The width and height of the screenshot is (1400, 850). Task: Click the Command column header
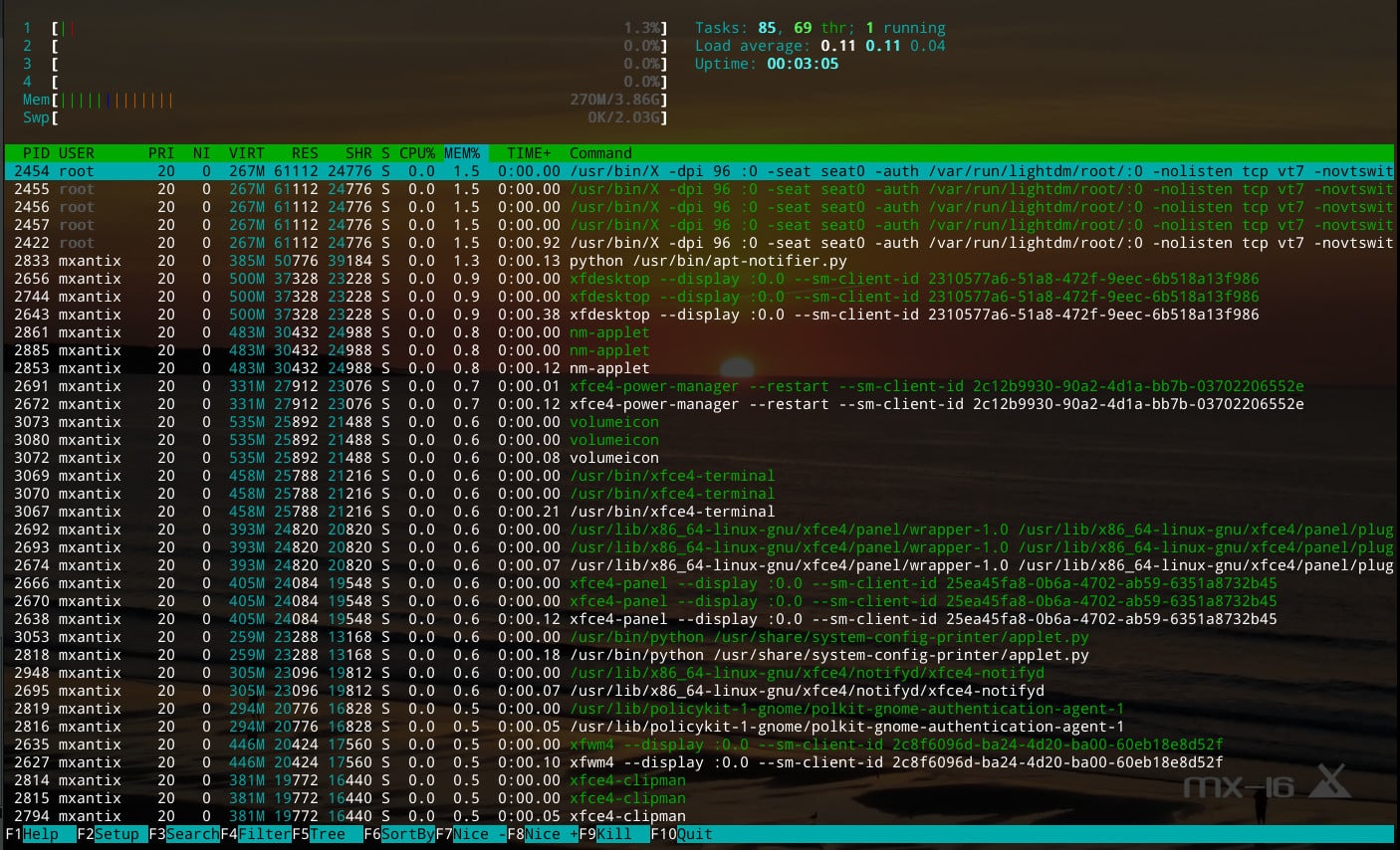(x=600, y=153)
